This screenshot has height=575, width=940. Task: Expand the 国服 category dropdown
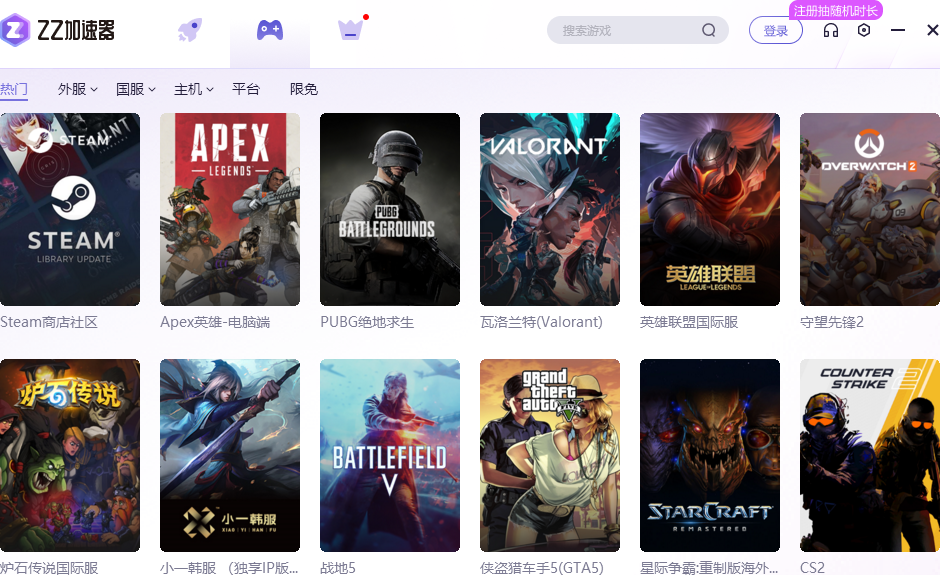136,89
